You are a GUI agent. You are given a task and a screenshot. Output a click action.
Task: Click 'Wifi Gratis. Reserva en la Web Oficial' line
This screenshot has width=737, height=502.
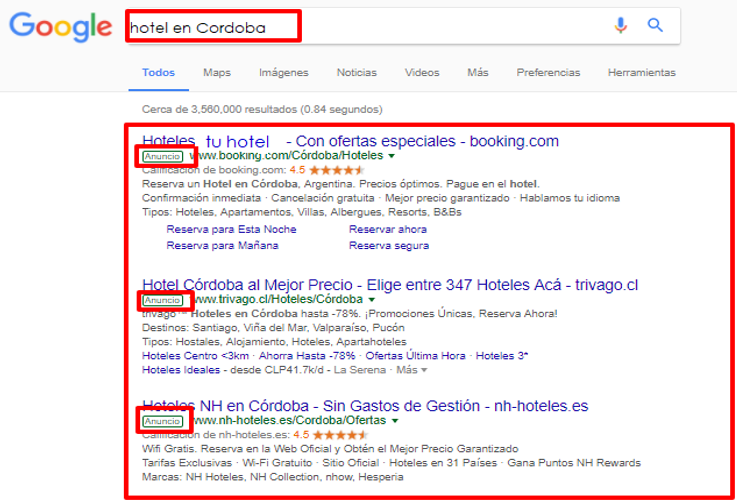[330, 449]
